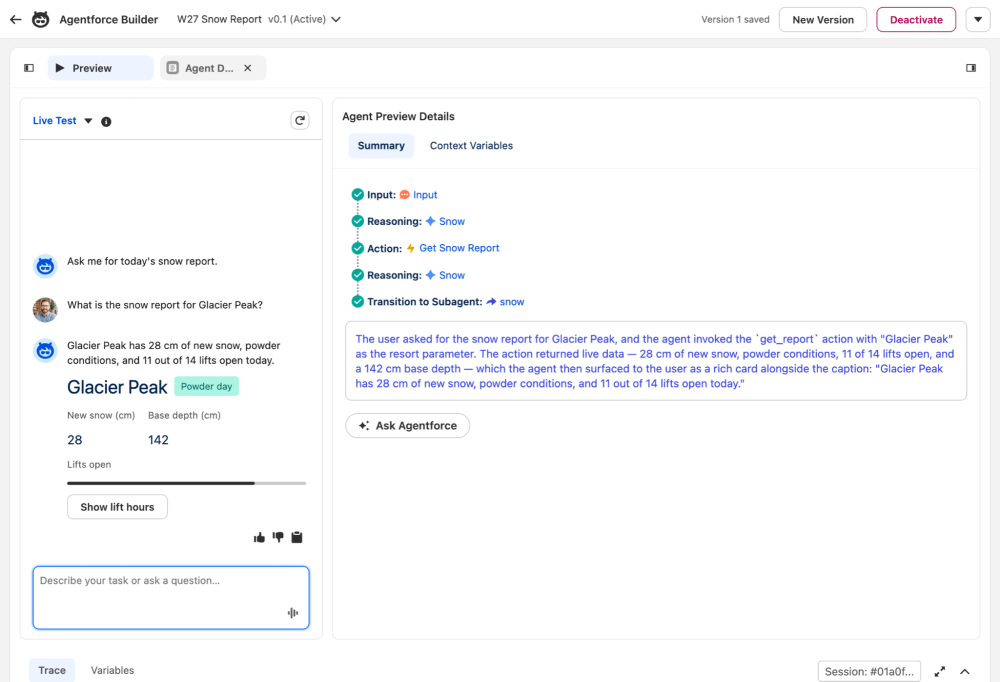Restart the conversation with refresh icon
The height and width of the screenshot is (682, 1000).
(x=300, y=121)
